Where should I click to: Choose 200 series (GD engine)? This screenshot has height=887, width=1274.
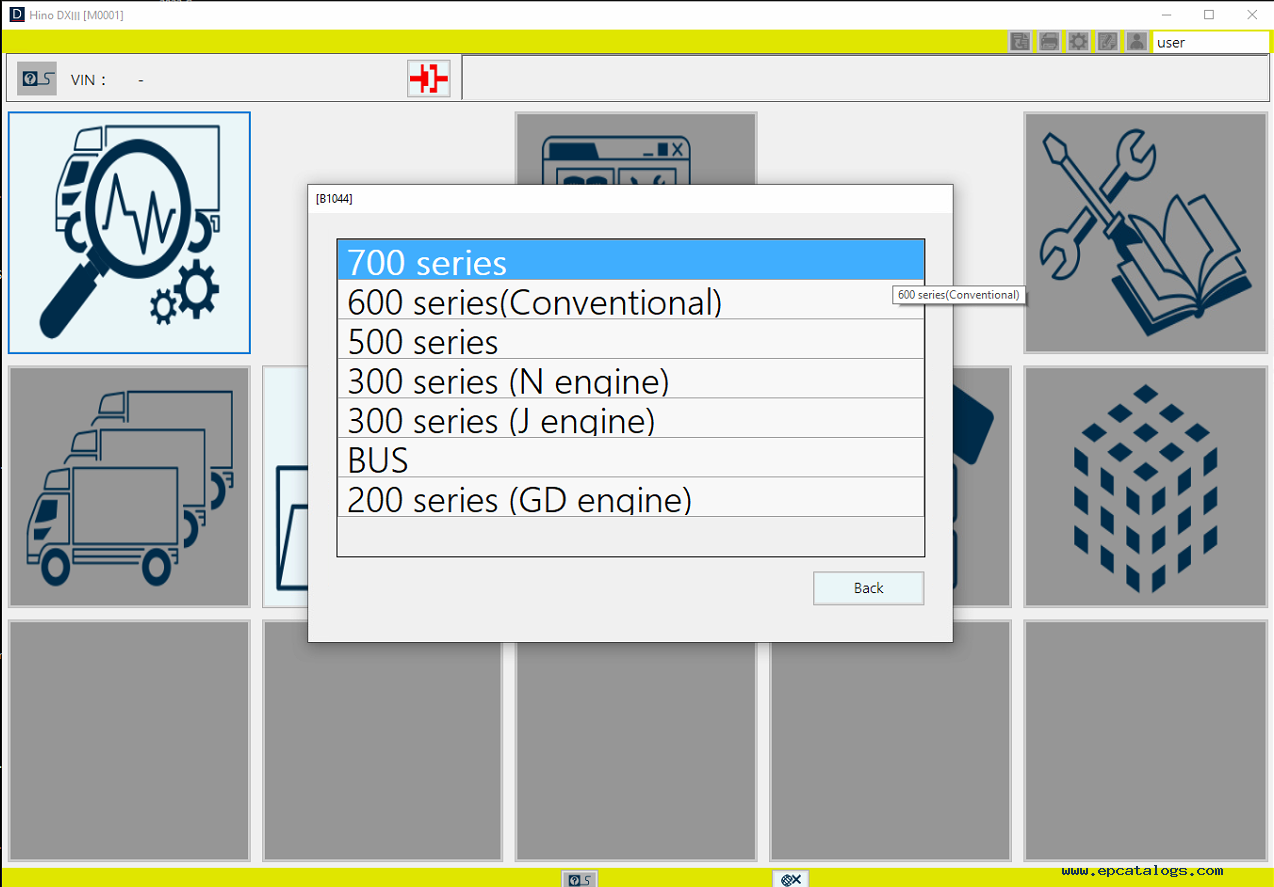pyautogui.click(x=630, y=498)
